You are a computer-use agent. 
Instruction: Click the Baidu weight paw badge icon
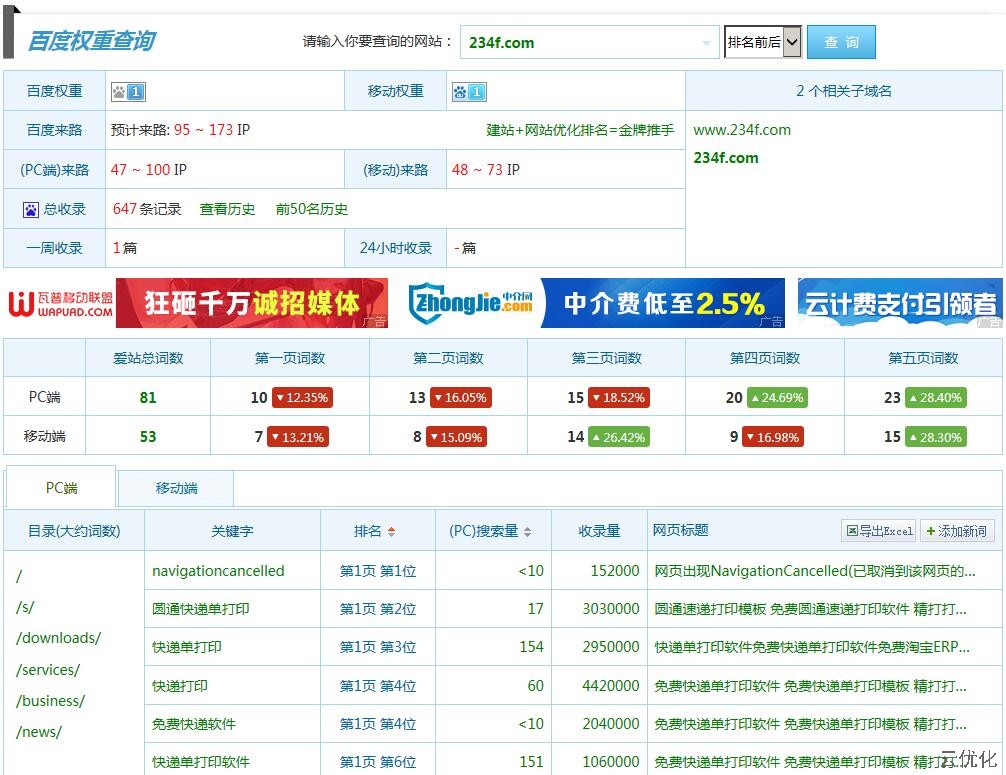coord(128,92)
